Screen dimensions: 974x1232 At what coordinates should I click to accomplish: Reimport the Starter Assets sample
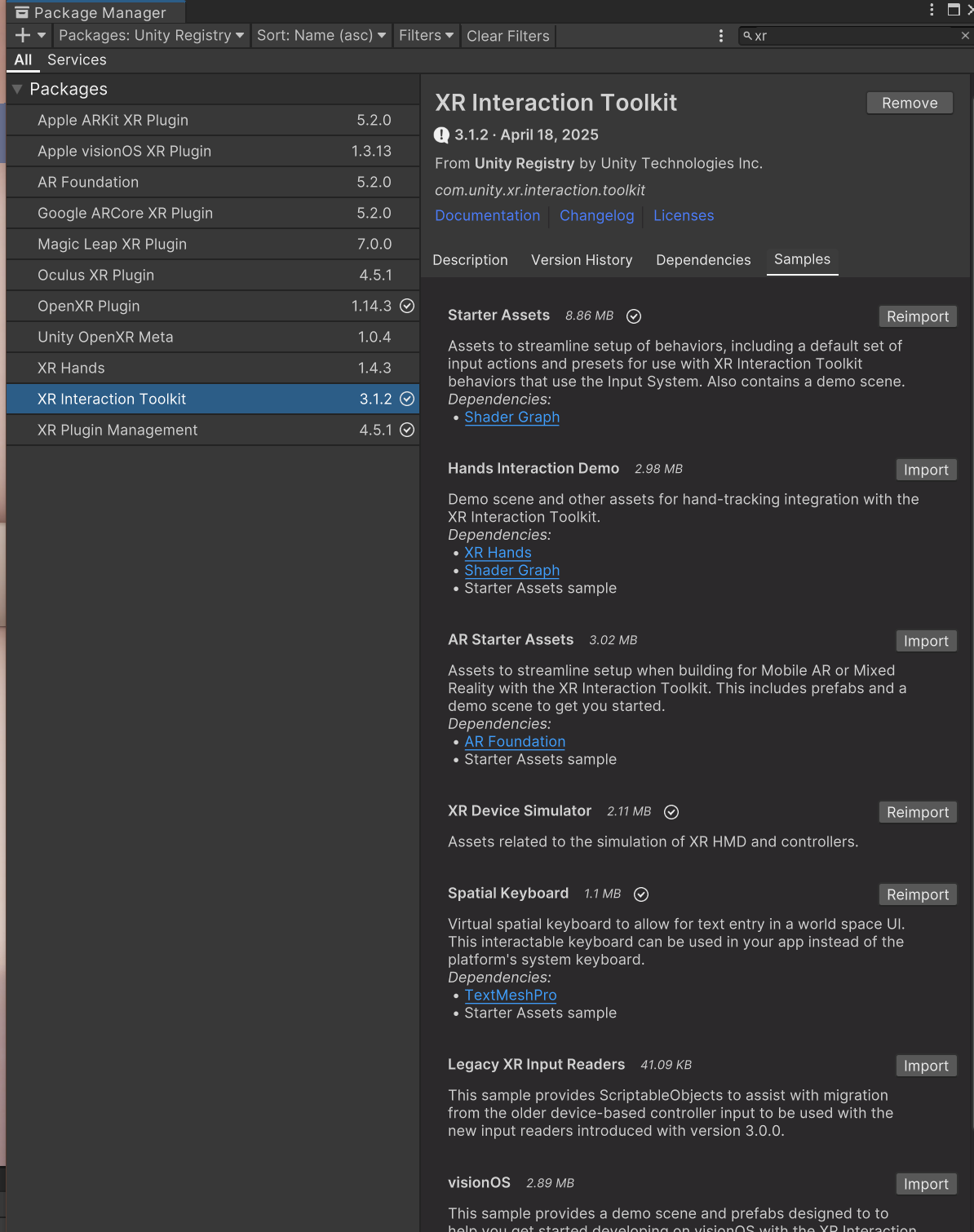click(918, 316)
